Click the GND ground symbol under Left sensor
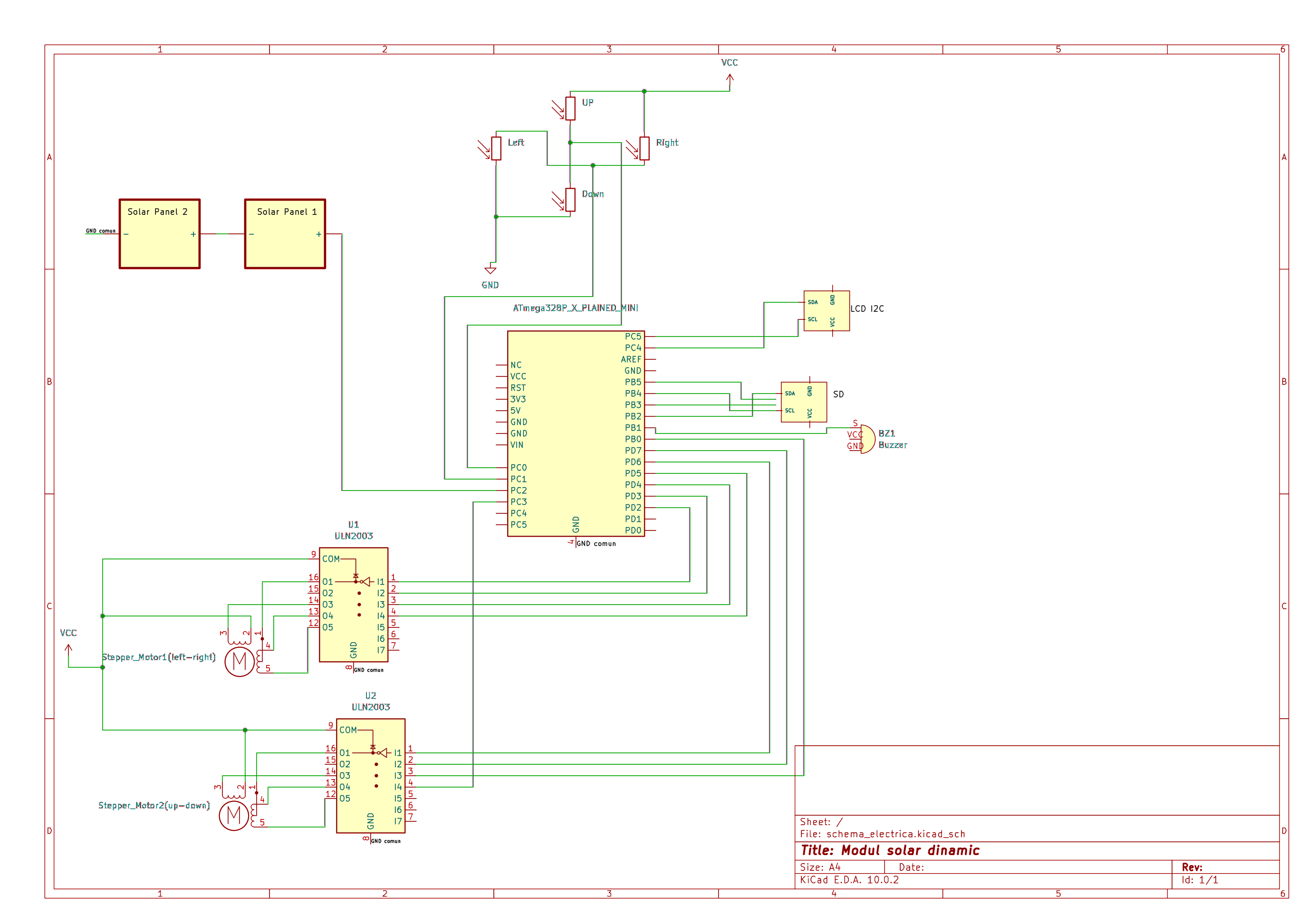The width and height of the screenshot is (1307, 924). click(490, 270)
